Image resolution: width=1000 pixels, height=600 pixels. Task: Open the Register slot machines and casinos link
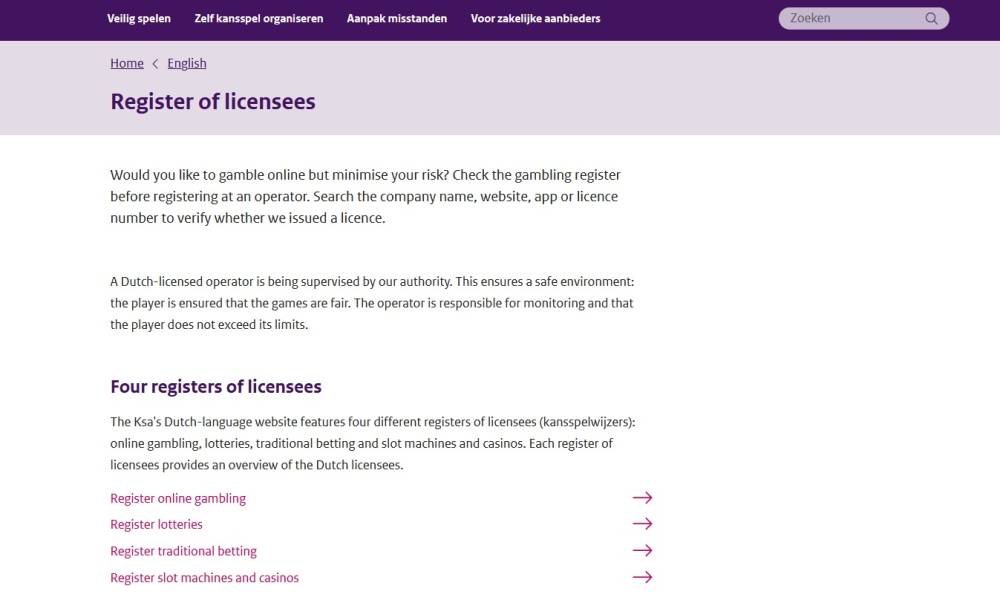click(204, 577)
